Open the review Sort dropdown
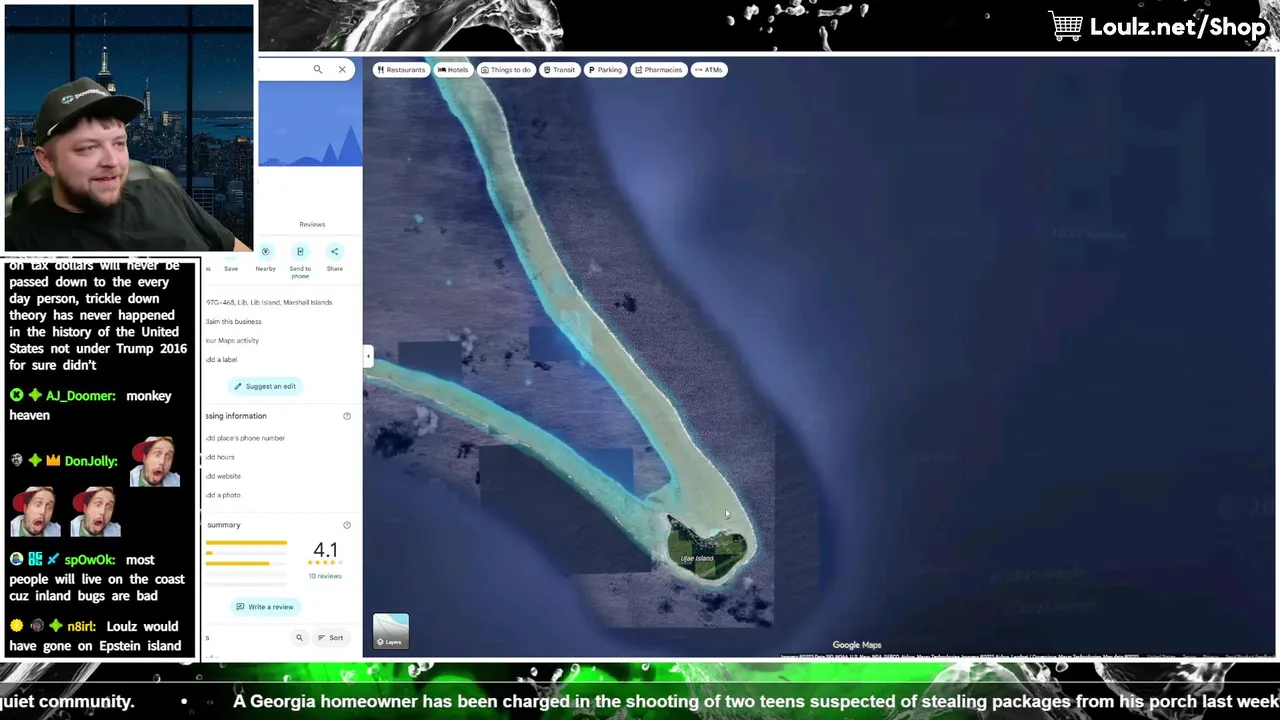The image size is (1280, 720). 330,637
